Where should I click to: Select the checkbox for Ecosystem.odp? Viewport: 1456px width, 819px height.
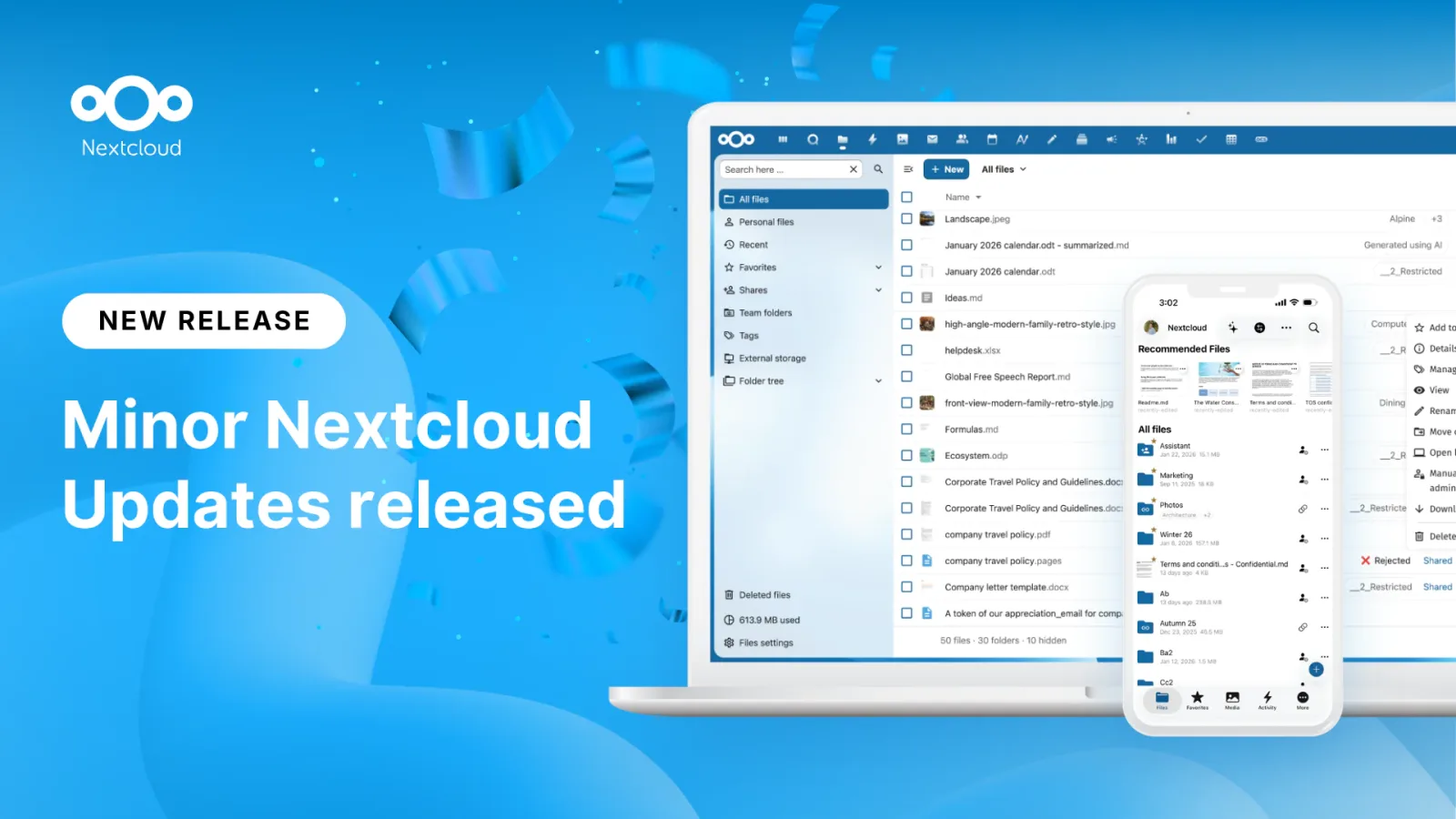pos(906,455)
